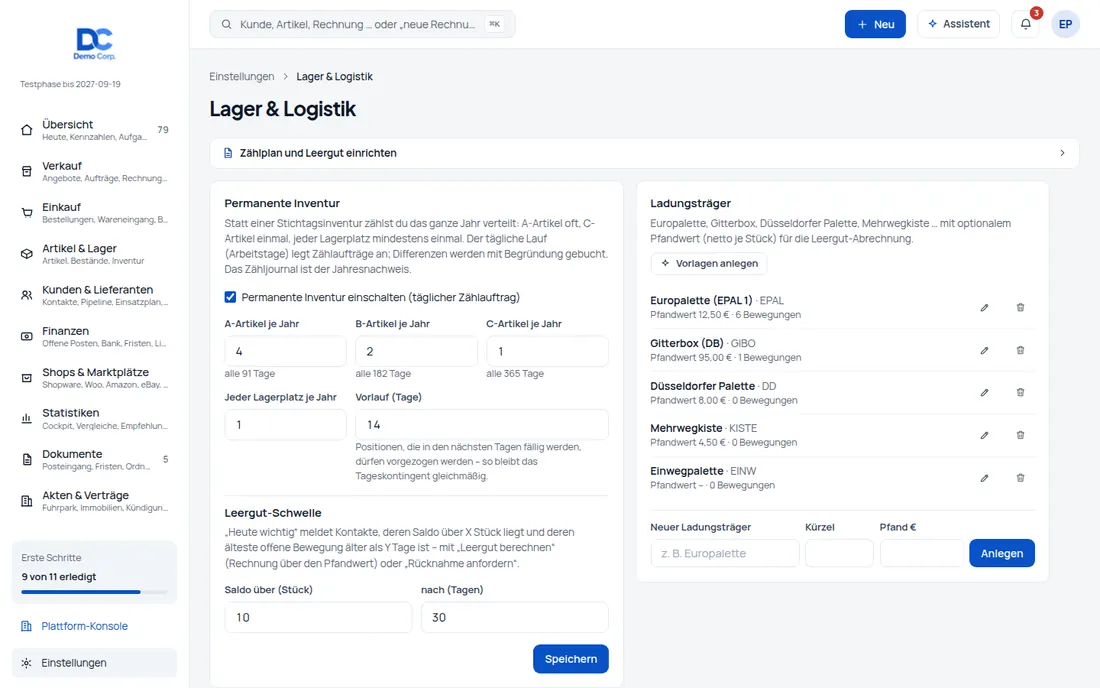
Task: Click the Finanzen sidebar icon
Action: click(27, 337)
